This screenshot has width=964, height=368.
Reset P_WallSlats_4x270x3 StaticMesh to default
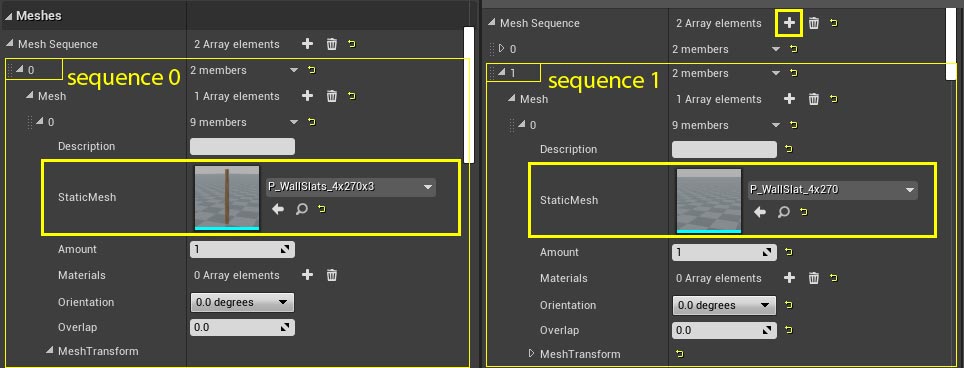pyautogui.click(x=322, y=209)
